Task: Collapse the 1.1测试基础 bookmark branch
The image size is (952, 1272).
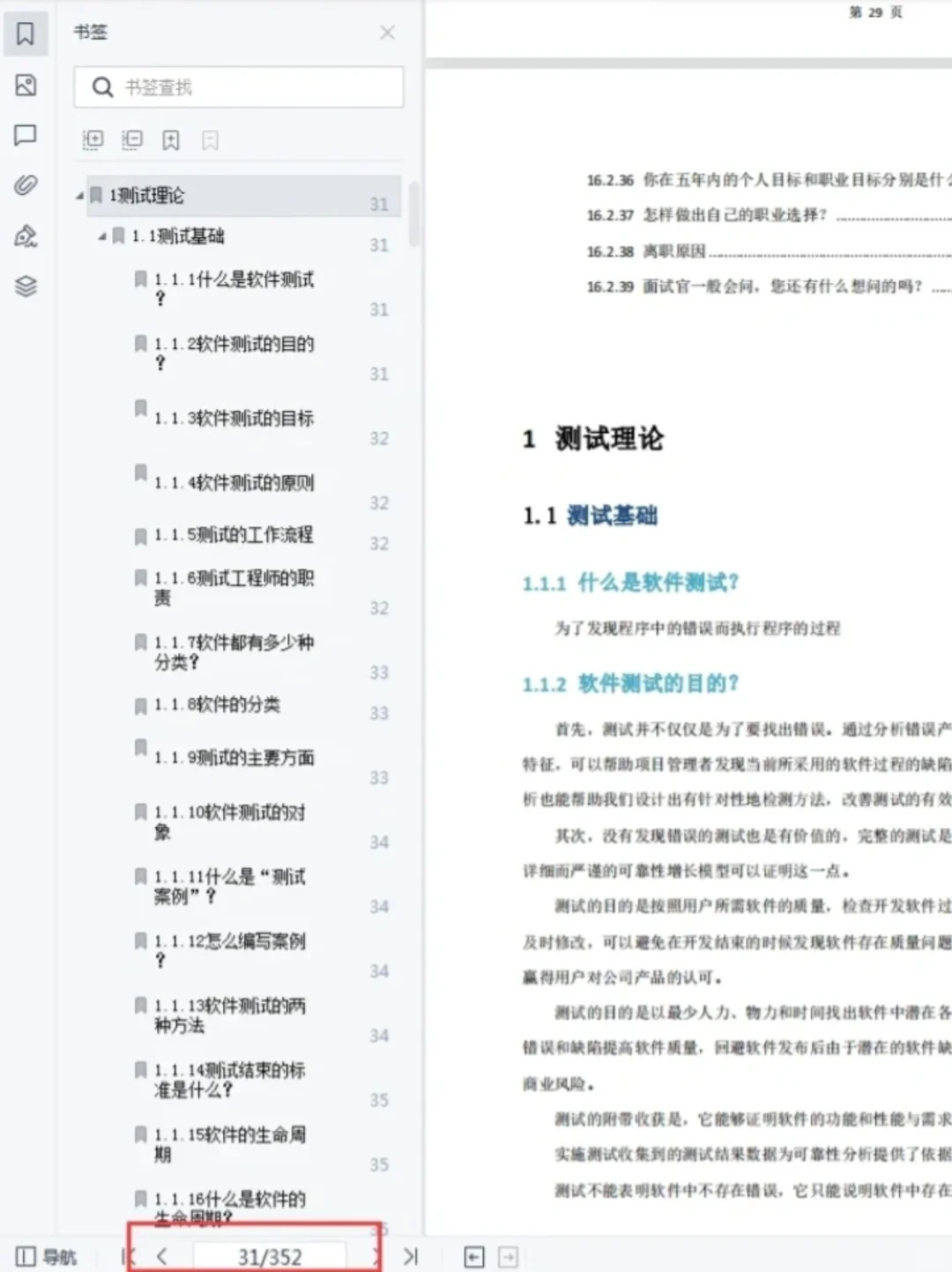Action: (101, 235)
